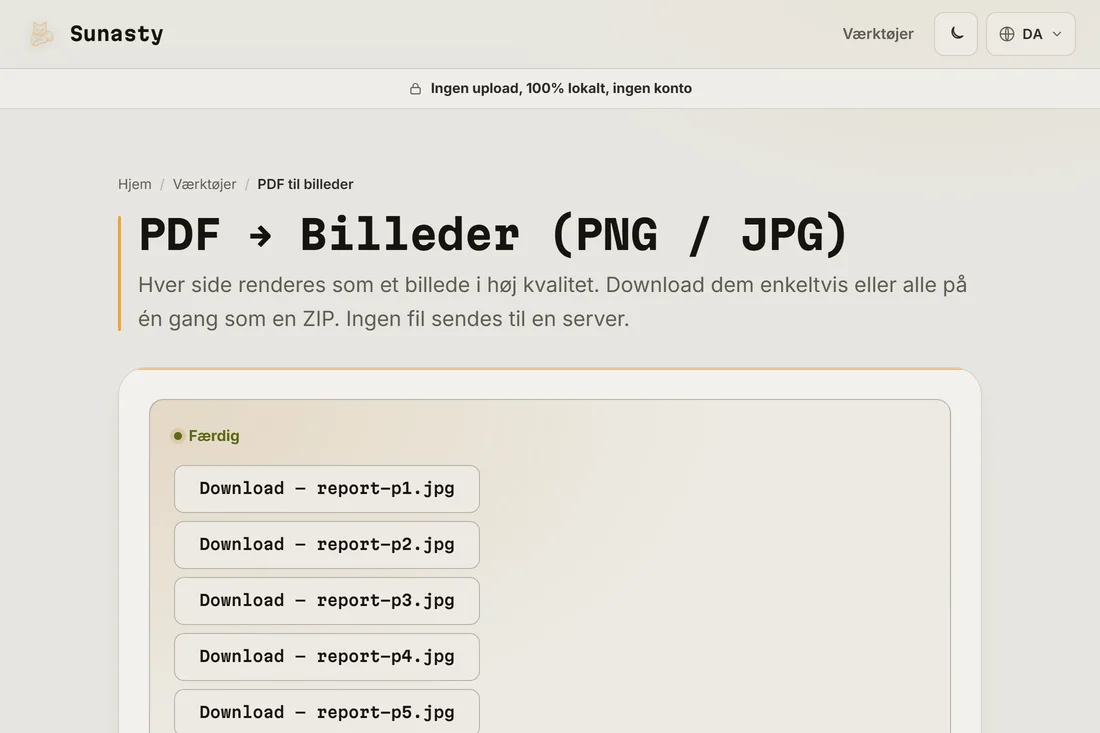This screenshot has height=733, width=1100.
Task: Click the Sunasty cat logo icon
Action: point(41,34)
